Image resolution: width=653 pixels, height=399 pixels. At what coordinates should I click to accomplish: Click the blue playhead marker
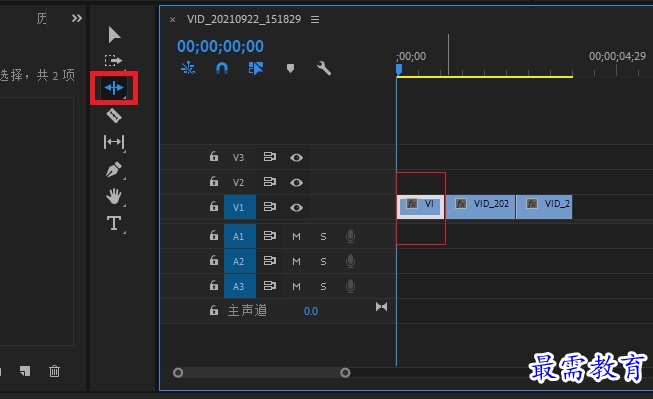399,69
